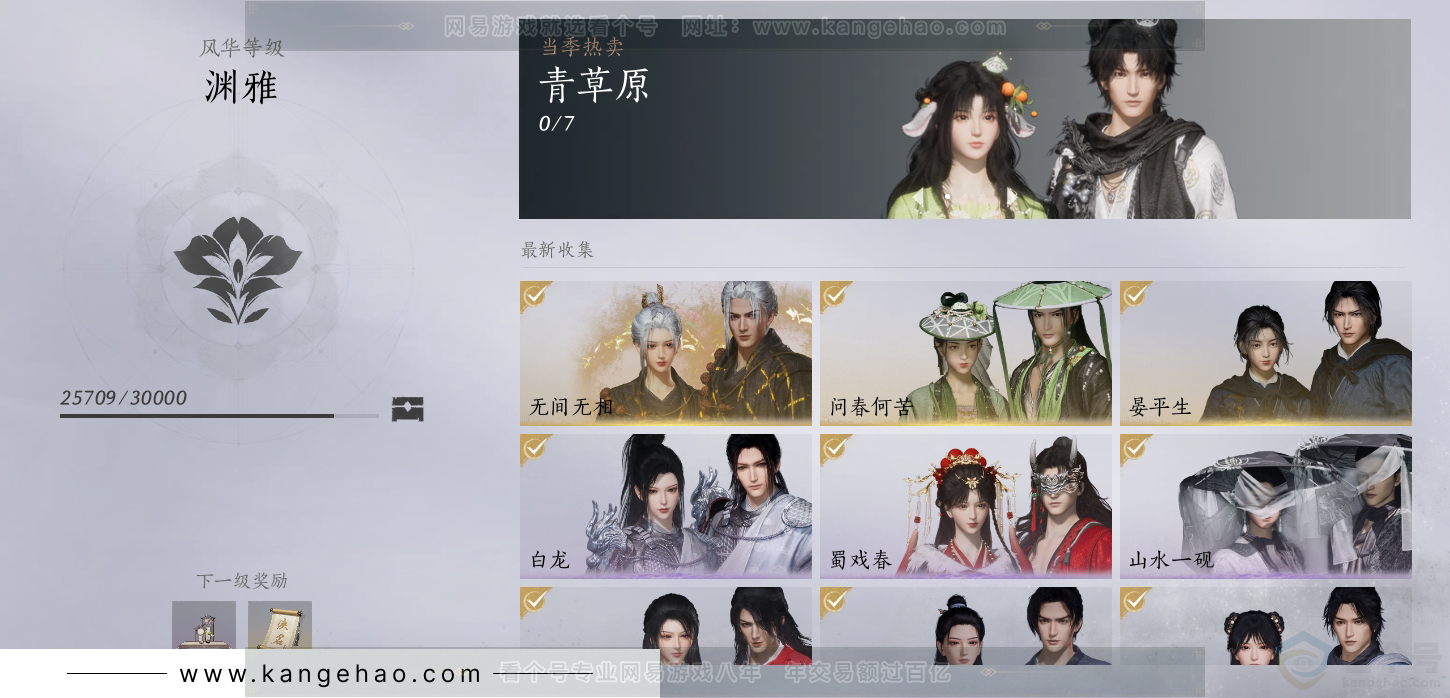The width and height of the screenshot is (1450, 698).
Task: Select the figurine reward under 下一级奖励
Action: coord(204,627)
